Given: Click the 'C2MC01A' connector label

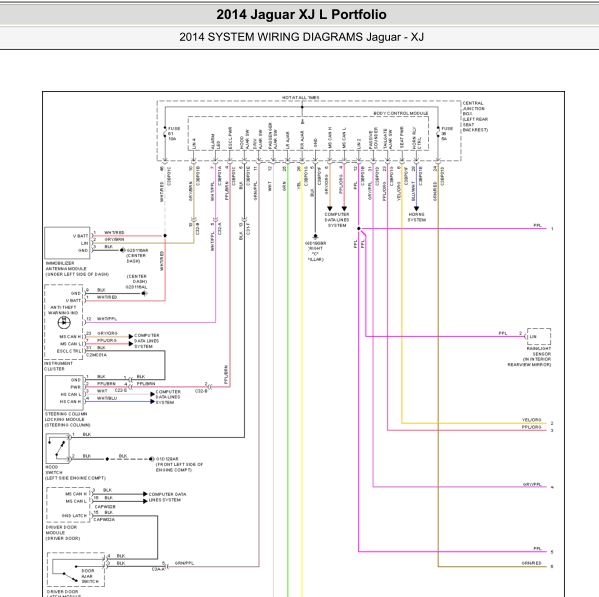Looking at the screenshot, I should point(97,355).
